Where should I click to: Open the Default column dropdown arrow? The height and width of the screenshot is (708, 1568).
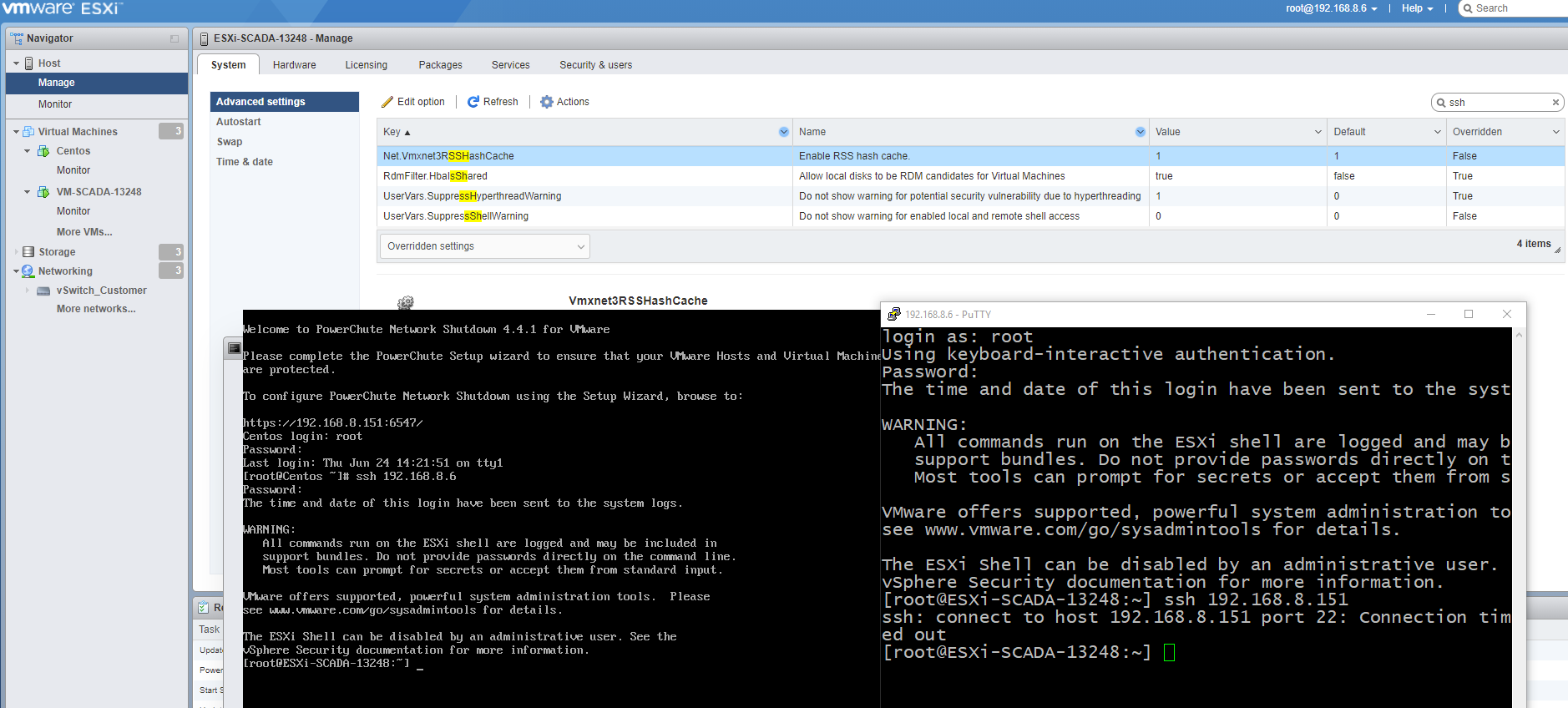[x=1438, y=132]
